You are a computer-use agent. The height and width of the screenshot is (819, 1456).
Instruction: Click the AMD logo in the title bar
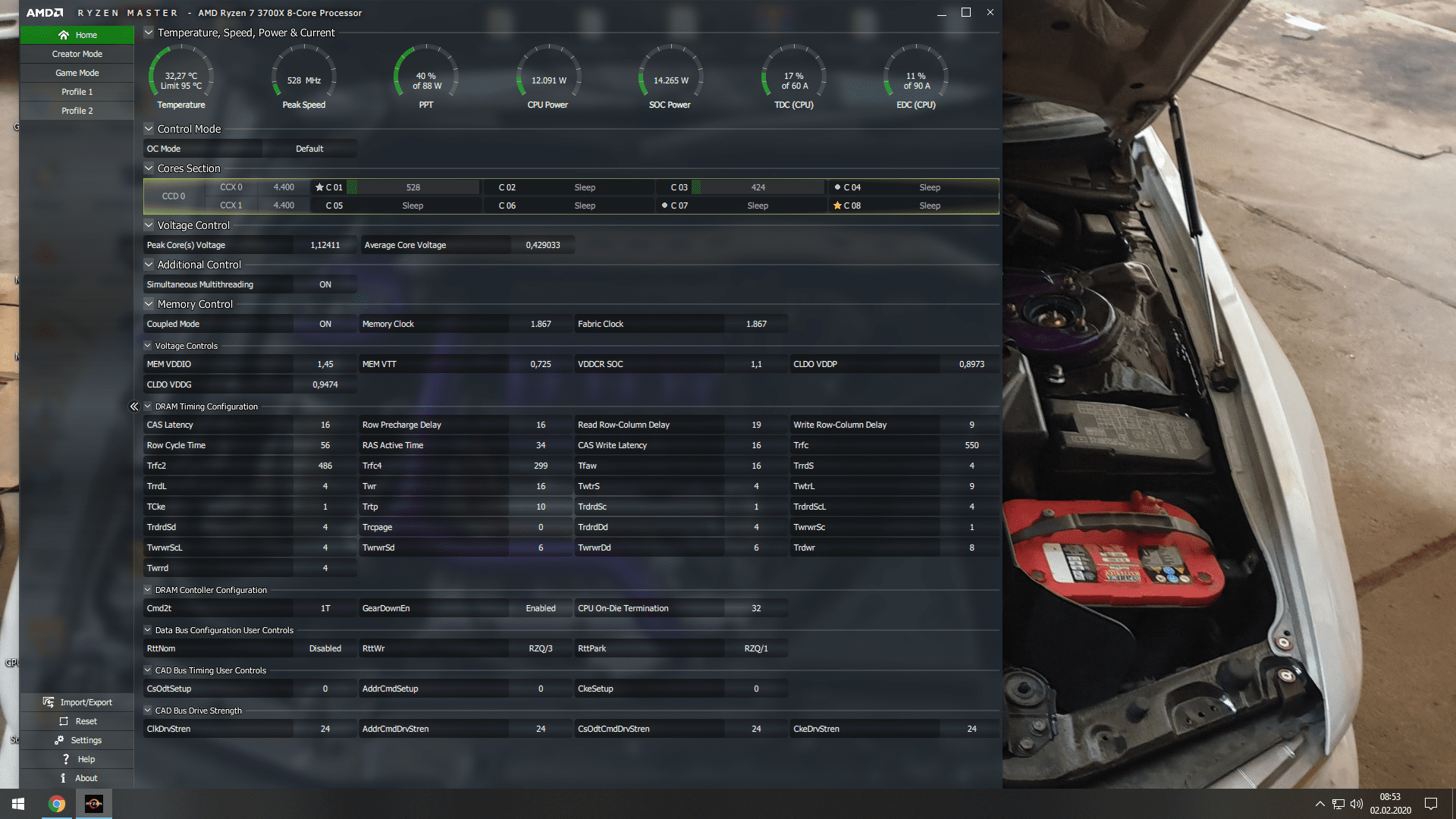[x=45, y=13]
